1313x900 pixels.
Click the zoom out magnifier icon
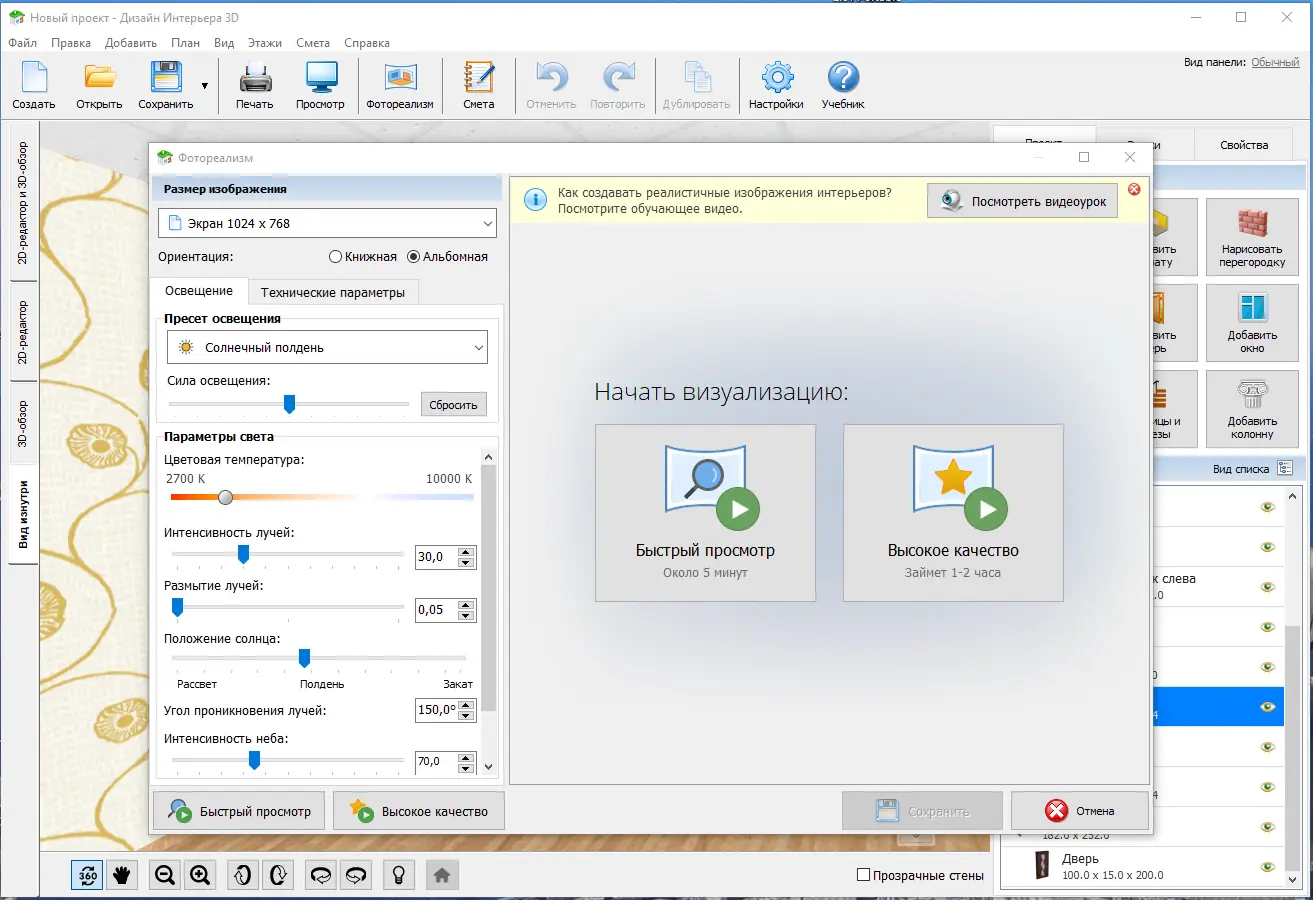point(165,875)
